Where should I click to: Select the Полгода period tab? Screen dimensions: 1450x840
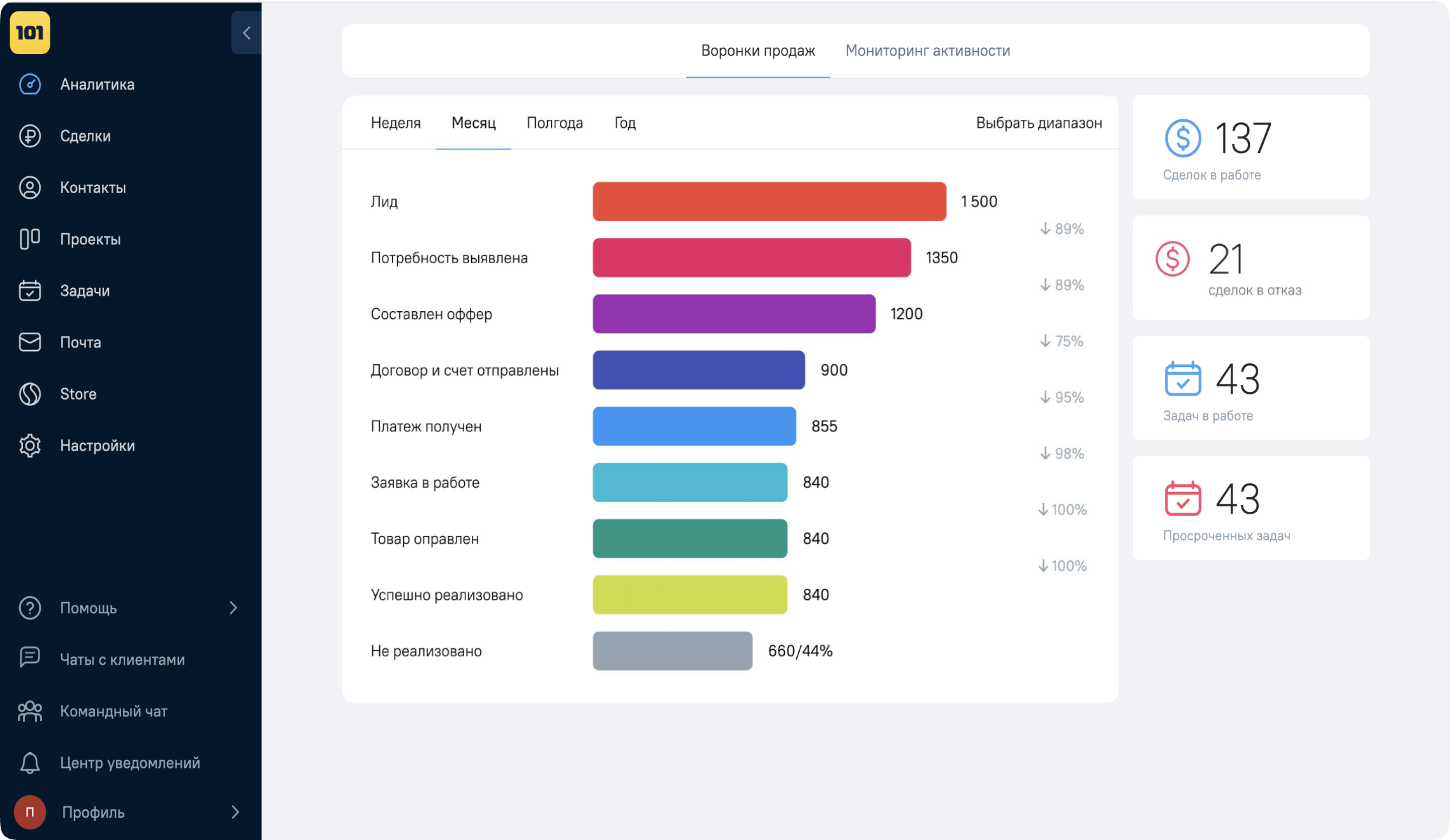point(555,123)
